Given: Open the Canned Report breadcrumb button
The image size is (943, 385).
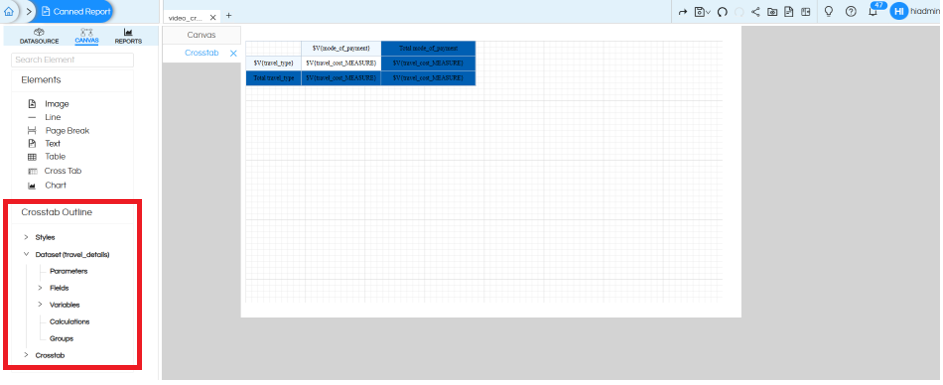Looking at the screenshot, I should pos(75,11).
